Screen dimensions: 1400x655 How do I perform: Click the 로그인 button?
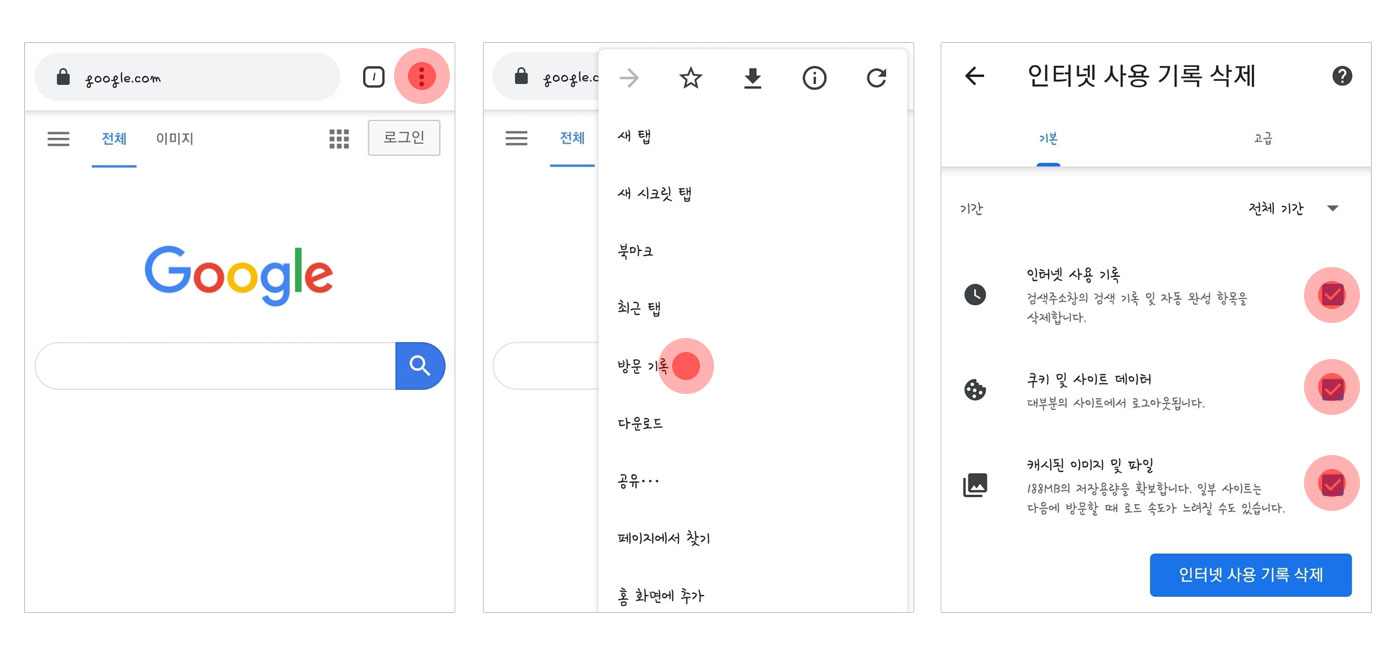click(x=404, y=138)
